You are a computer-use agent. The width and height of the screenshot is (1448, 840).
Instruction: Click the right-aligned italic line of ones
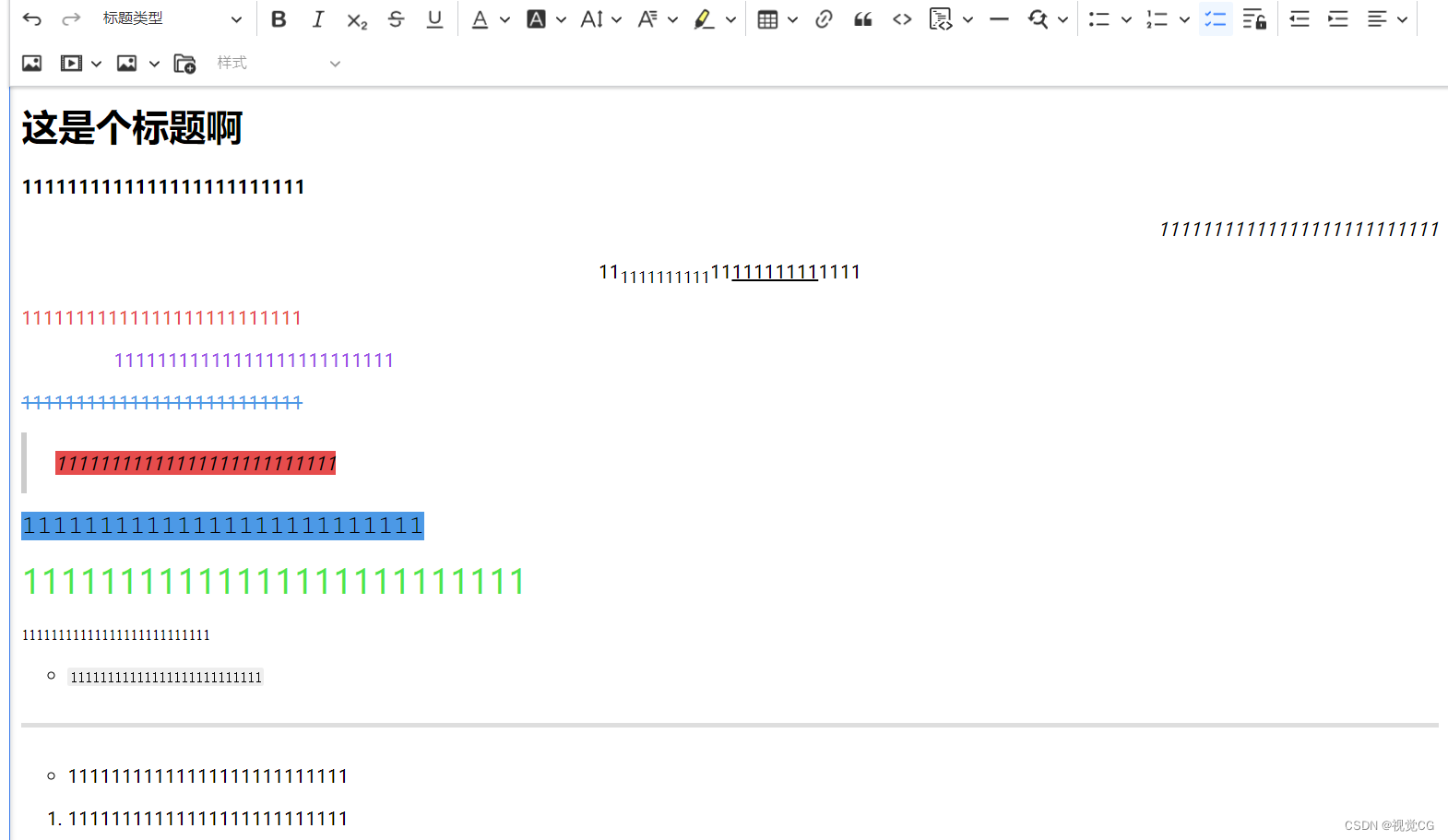click(x=1300, y=230)
